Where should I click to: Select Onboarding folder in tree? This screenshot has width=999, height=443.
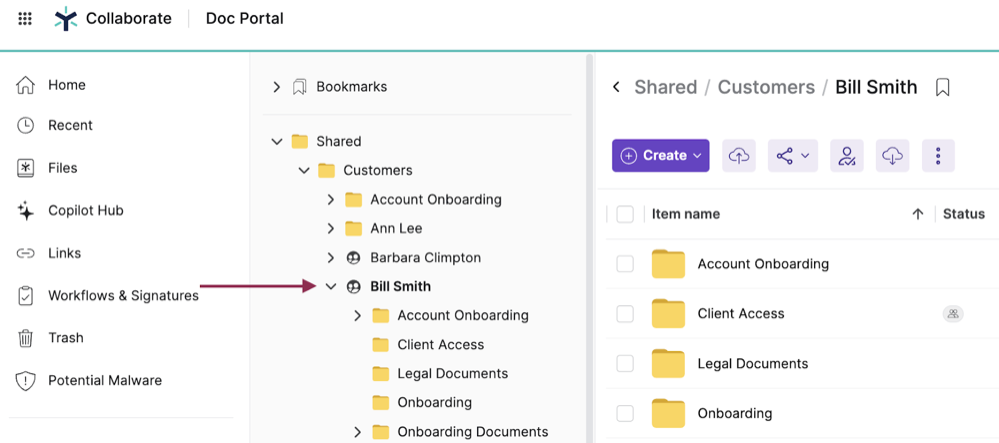[x=435, y=403]
